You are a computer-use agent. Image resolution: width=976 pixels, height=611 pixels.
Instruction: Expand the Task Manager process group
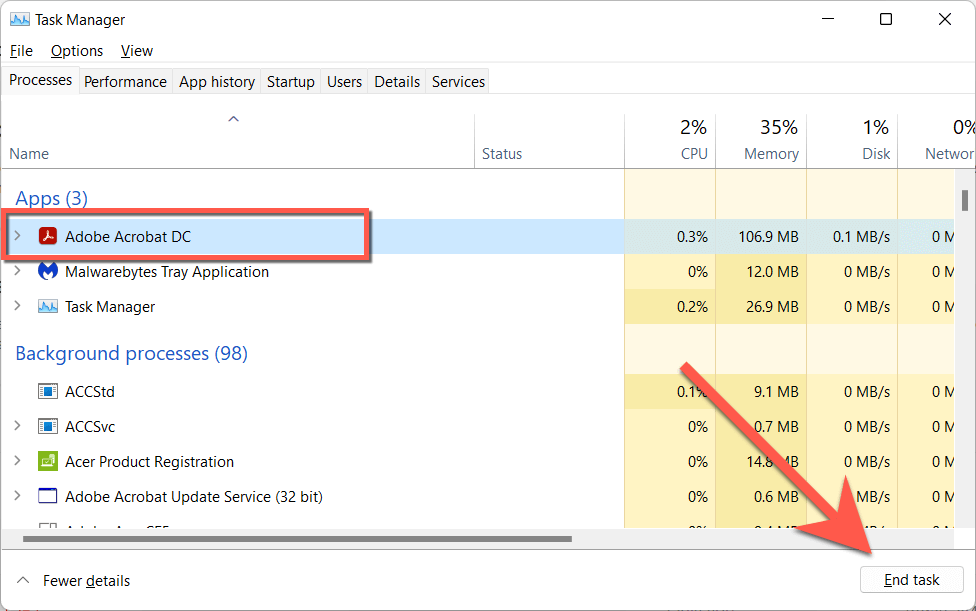pos(17,306)
